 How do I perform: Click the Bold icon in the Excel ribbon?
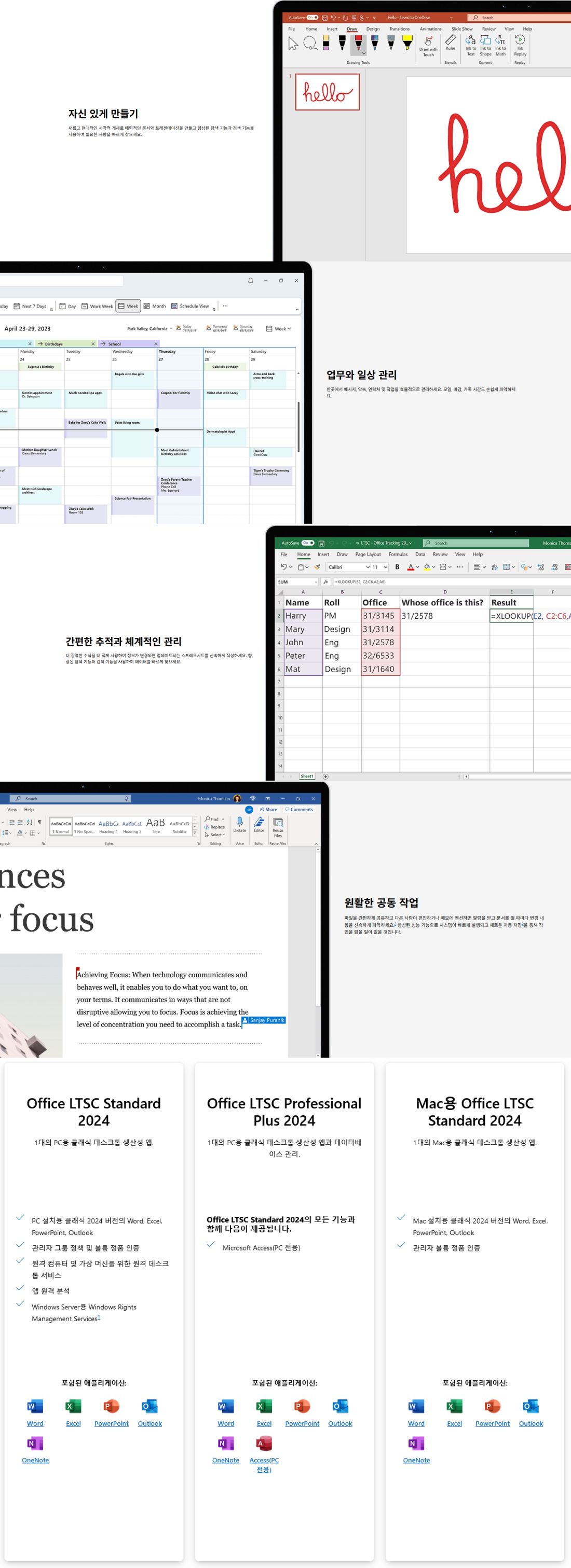coord(397,567)
